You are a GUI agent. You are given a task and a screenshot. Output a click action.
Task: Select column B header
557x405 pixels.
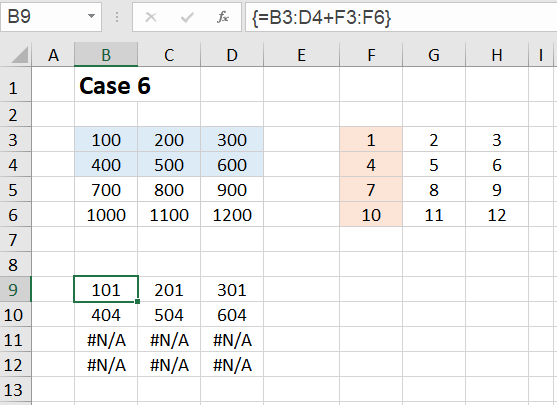click(x=106, y=55)
